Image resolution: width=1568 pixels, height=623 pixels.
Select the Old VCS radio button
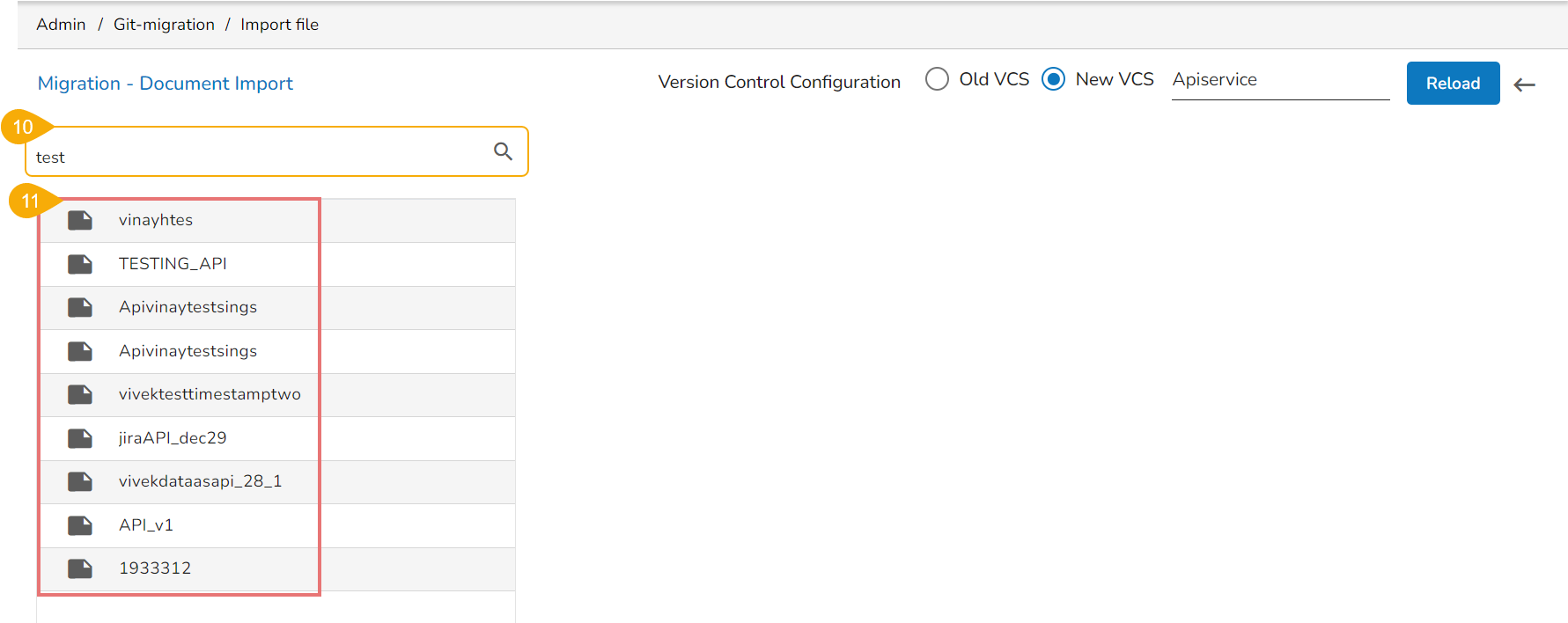(x=938, y=79)
